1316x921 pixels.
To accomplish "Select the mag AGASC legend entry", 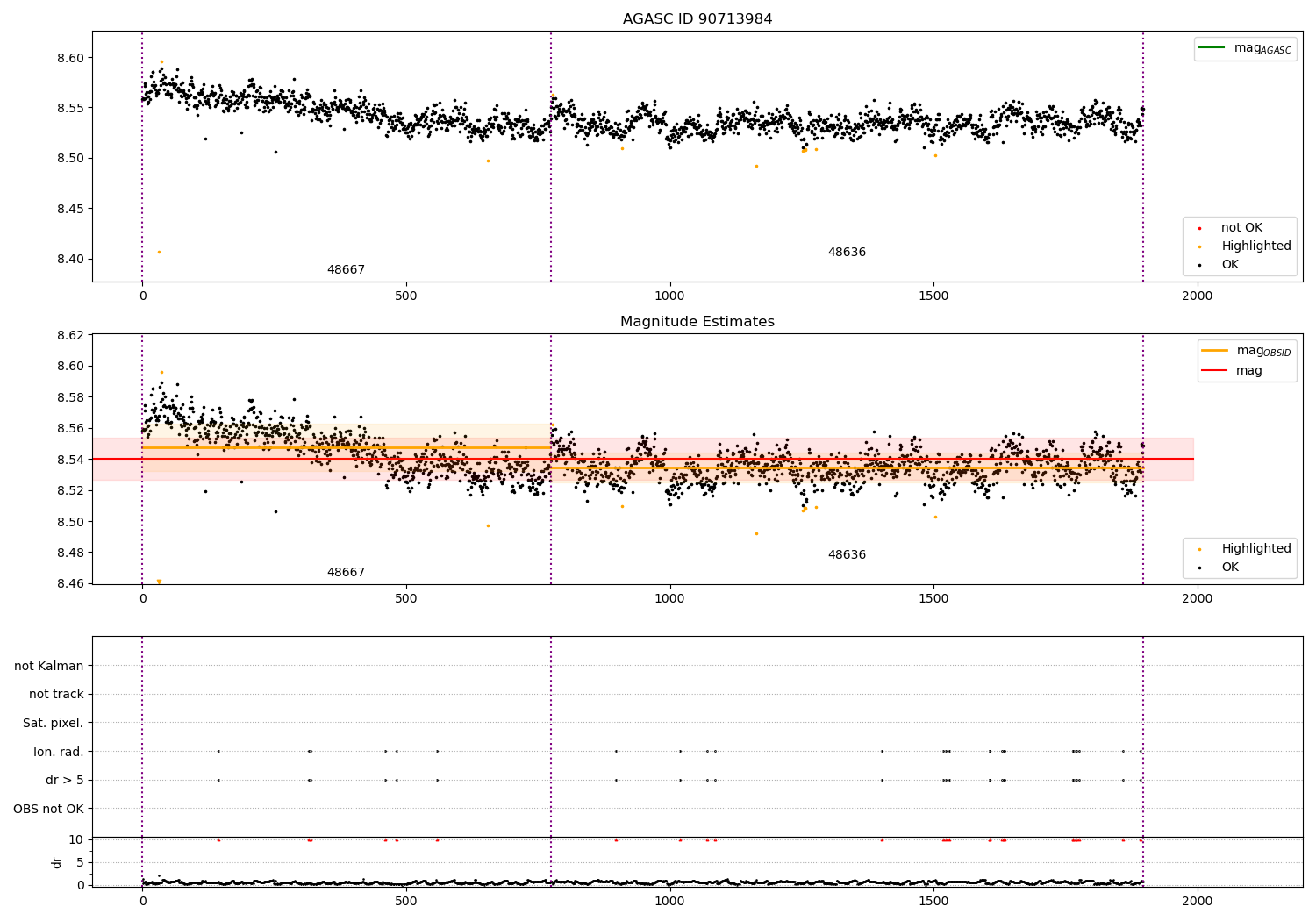I will 1245,48.
